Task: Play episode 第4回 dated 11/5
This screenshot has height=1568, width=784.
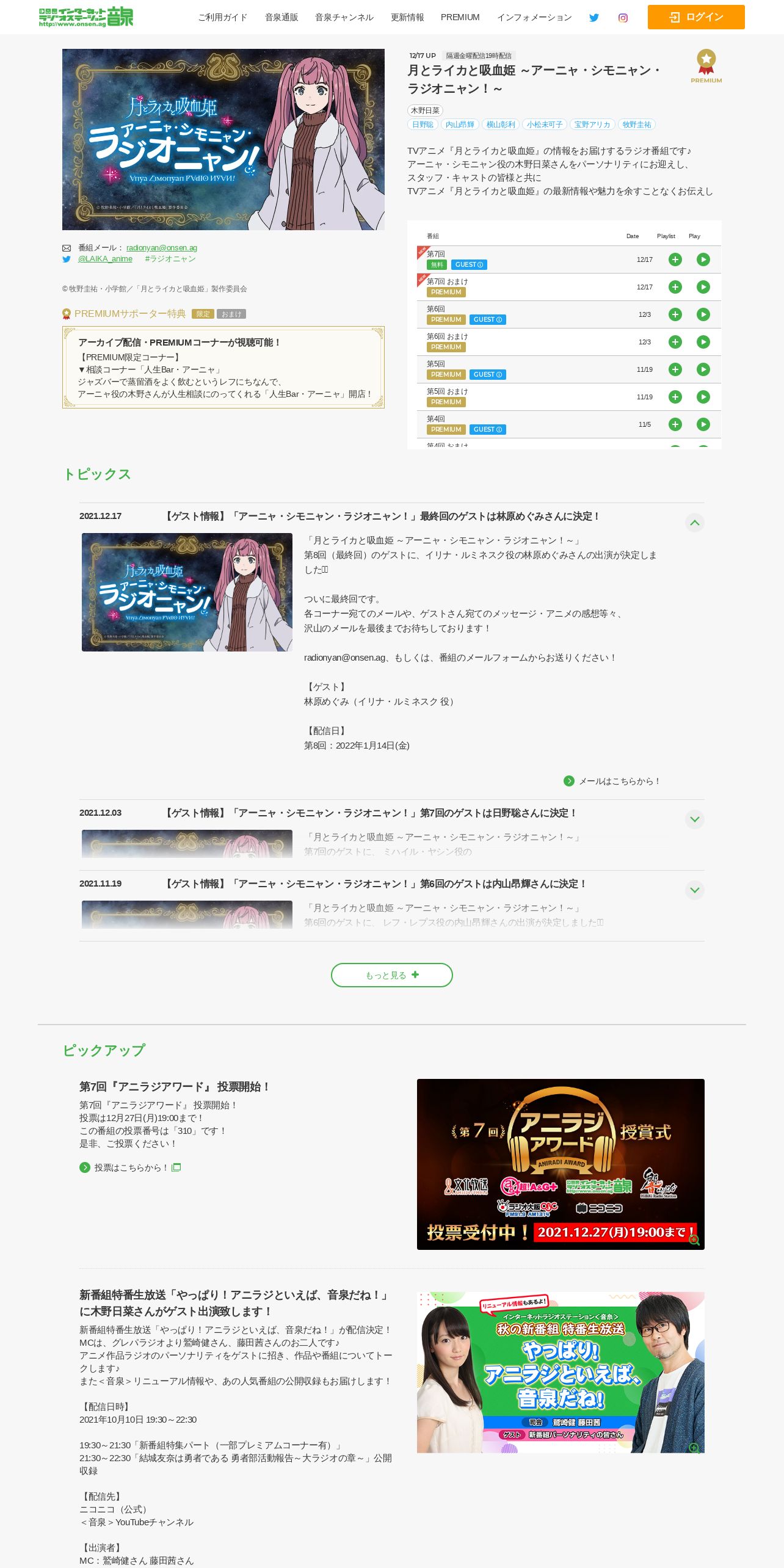Action: point(703,424)
